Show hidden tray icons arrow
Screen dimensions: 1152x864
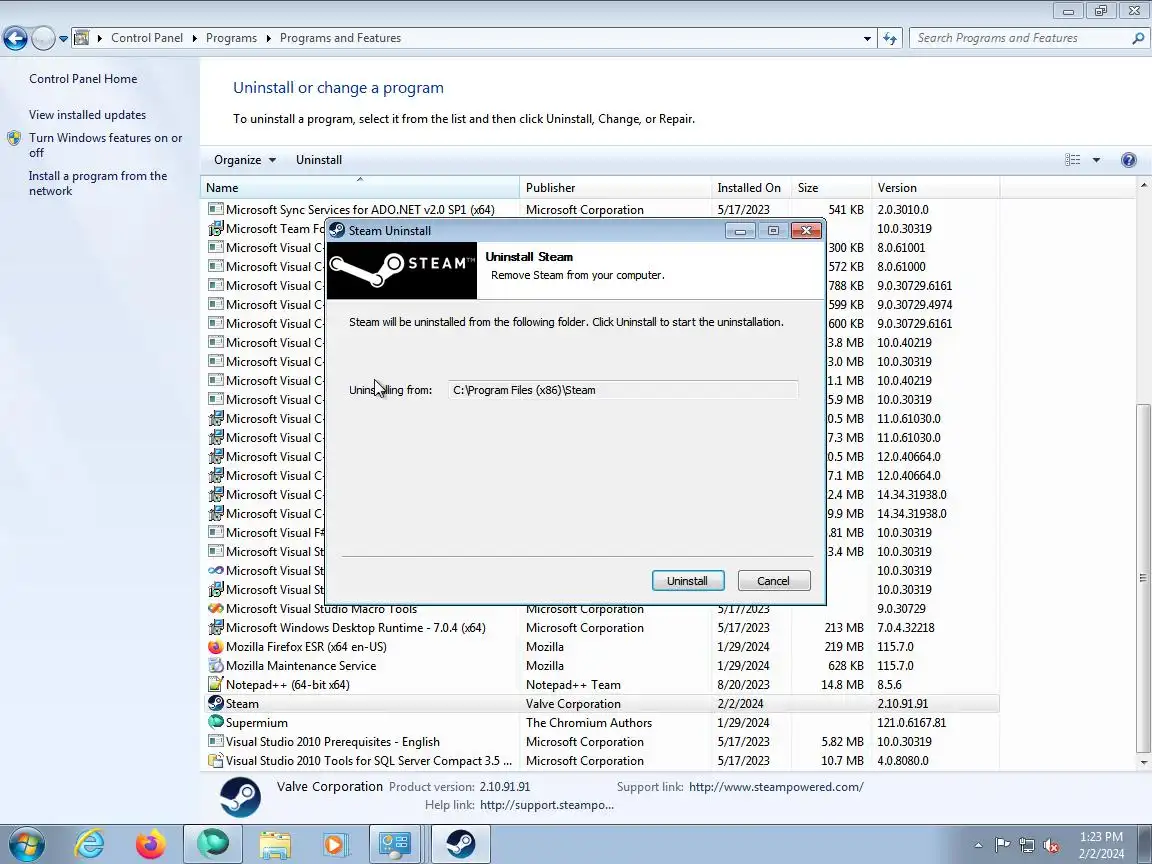pos(978,846)
